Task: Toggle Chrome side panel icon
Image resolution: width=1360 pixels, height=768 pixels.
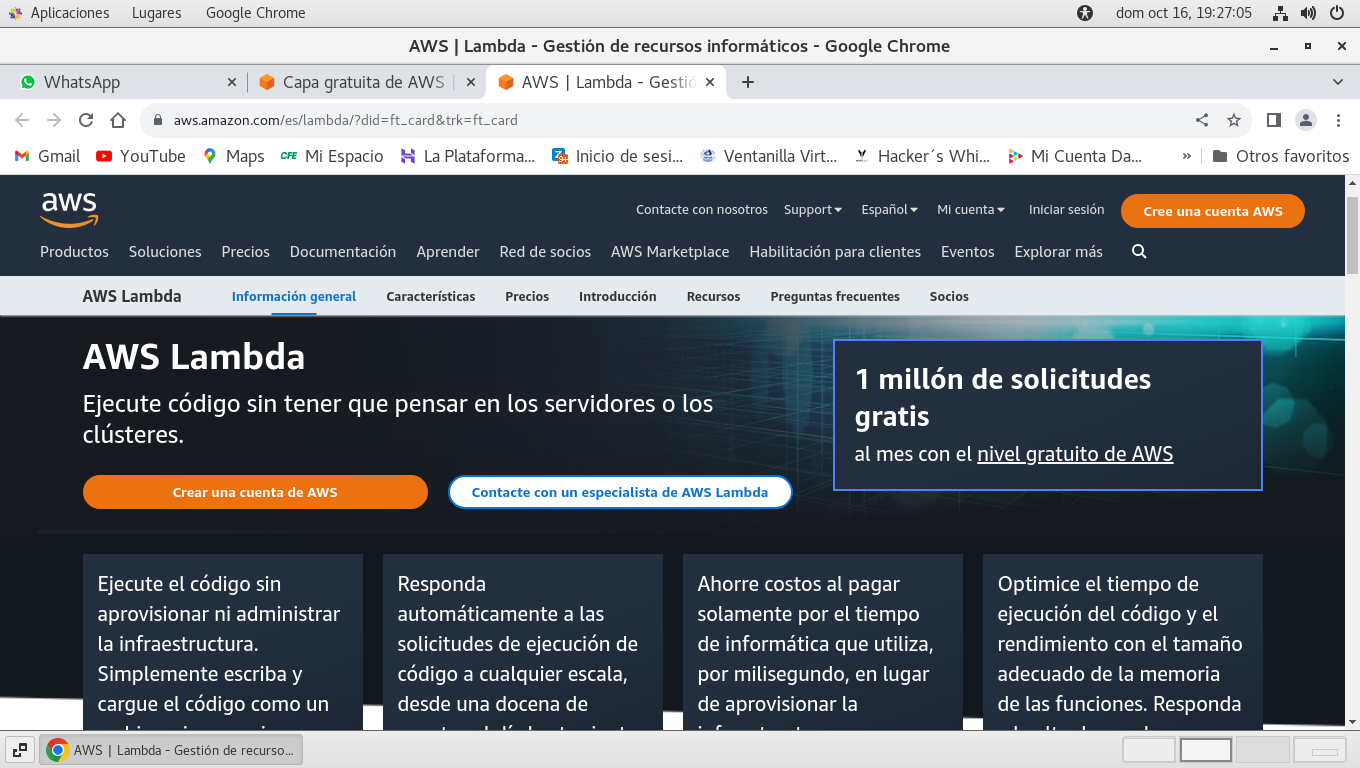Action: coord(1273,120)
